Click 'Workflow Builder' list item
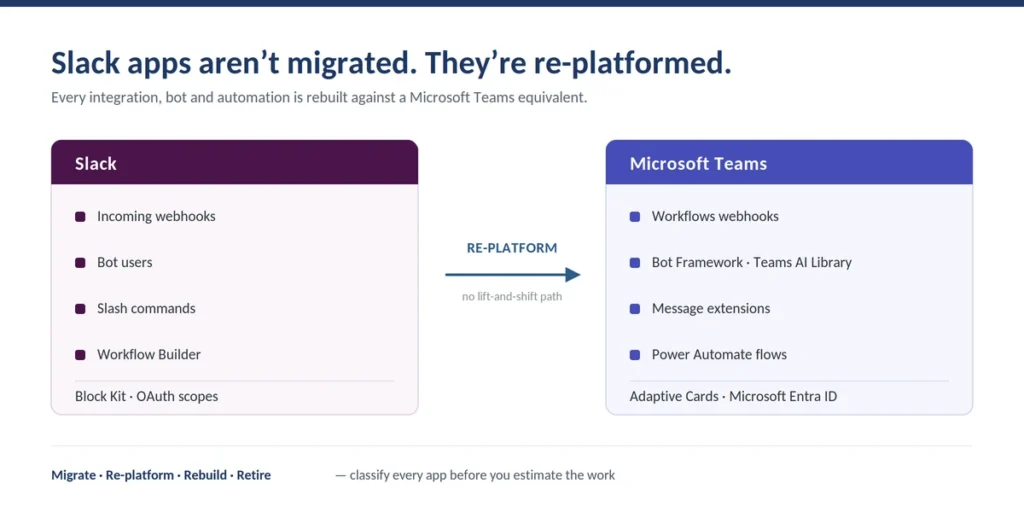 tap(149, 355)
